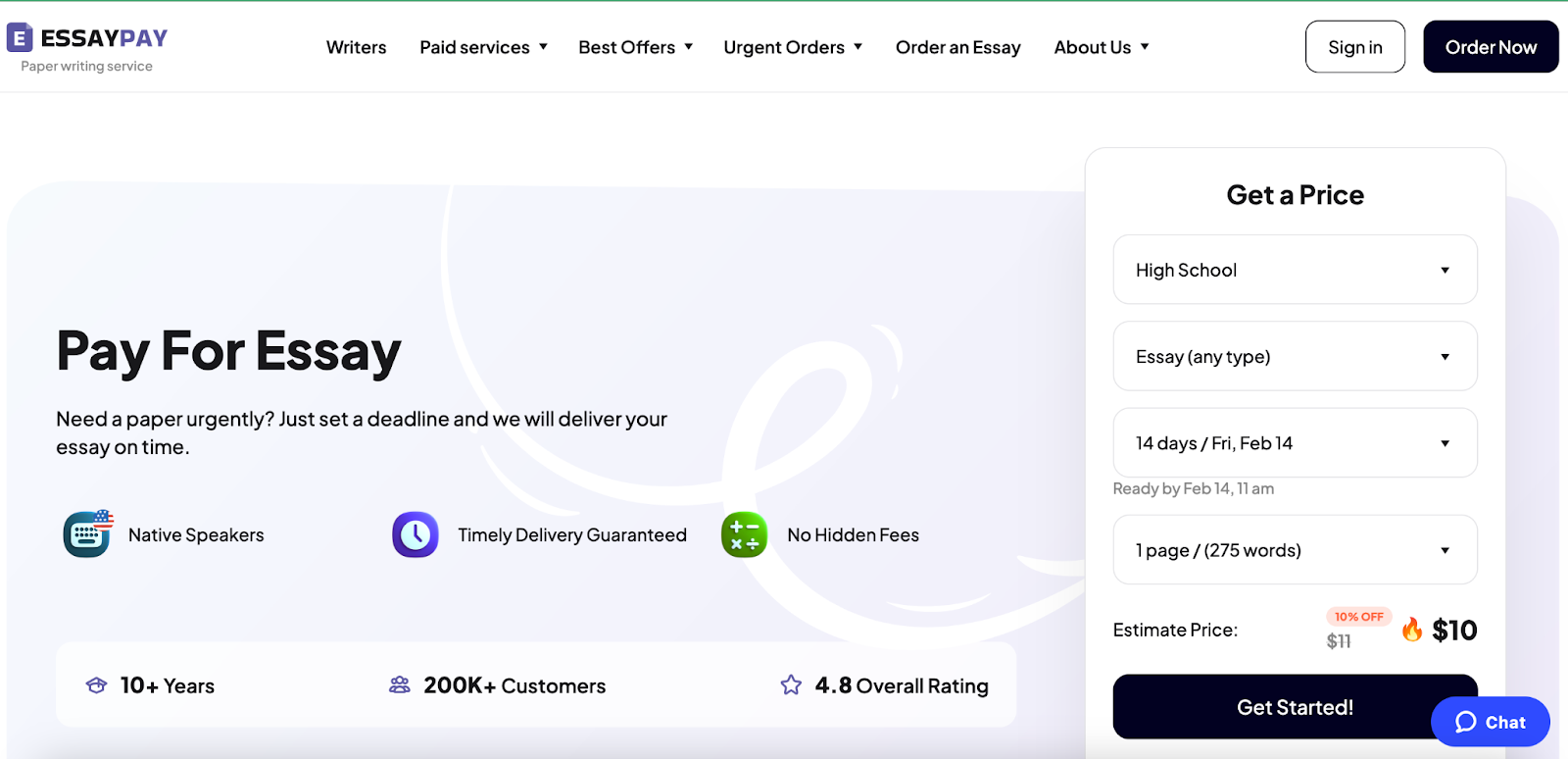Click the Native Speakers label
1568x759 pixels.
coord(196,534)
